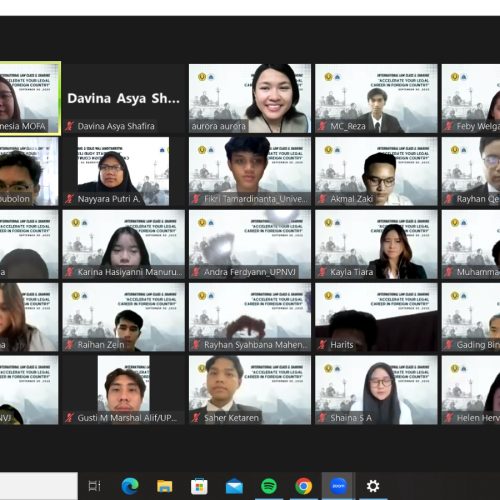
Task: Click muted mic icon beside Akmal Zaki
Action: coord(322,199)
